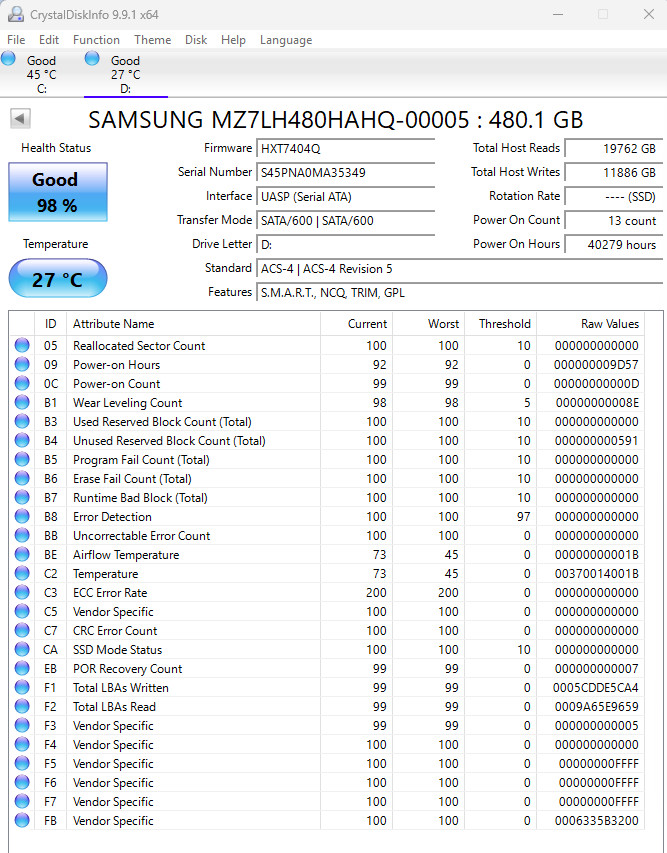Click the Features field

(459, 292)
